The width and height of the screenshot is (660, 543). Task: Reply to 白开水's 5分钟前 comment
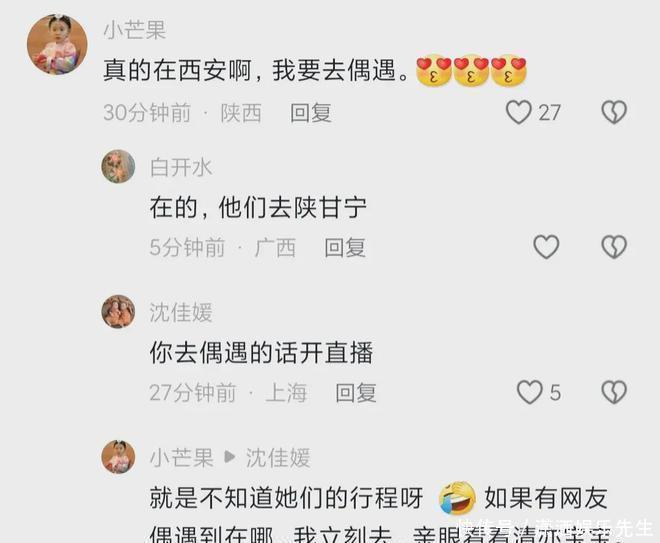[x=345, y=247]
